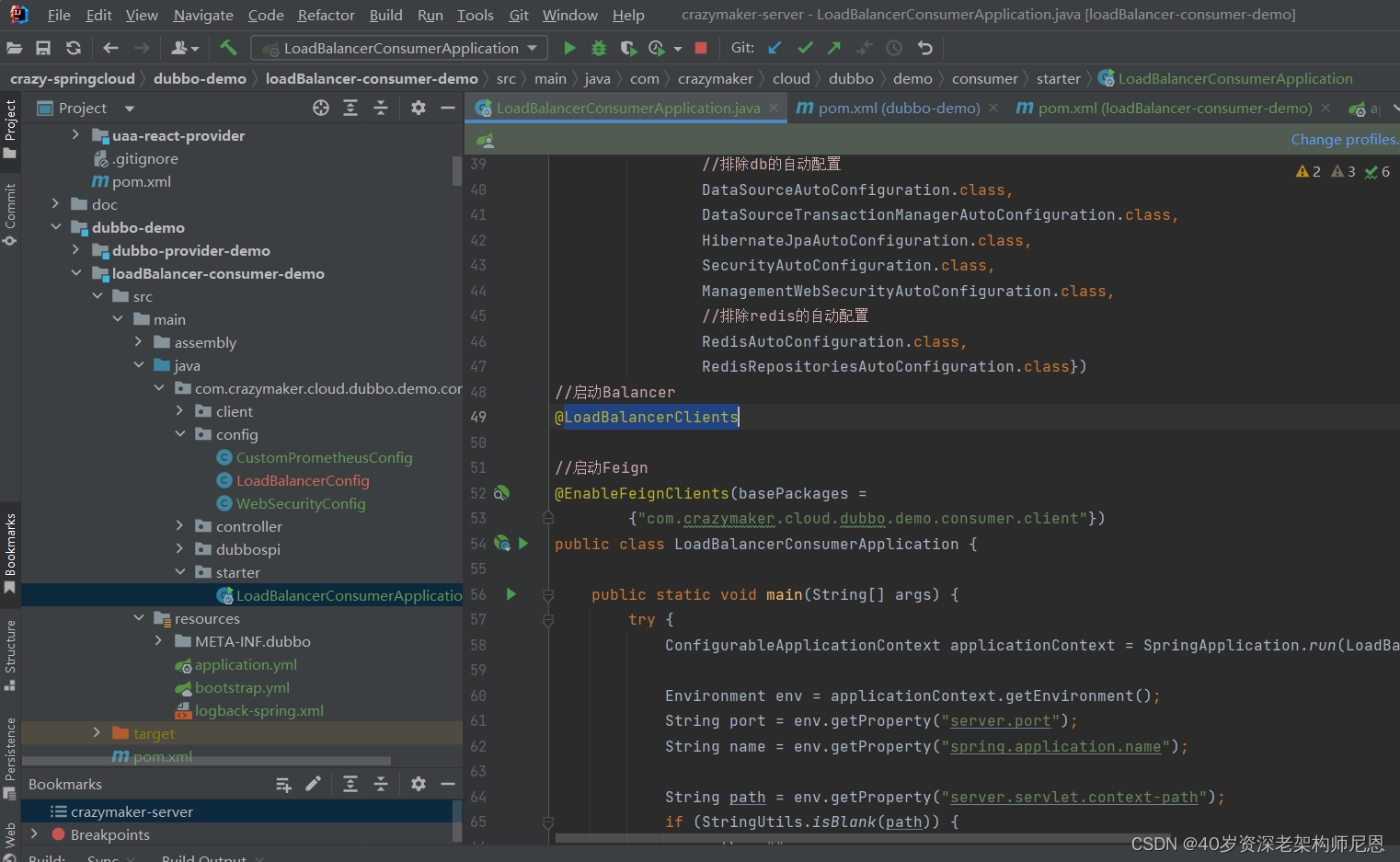This screenshot has height=862, width=1400.
Task: Expand the dubbo-provider-demo module
Action: click(76, 250)
